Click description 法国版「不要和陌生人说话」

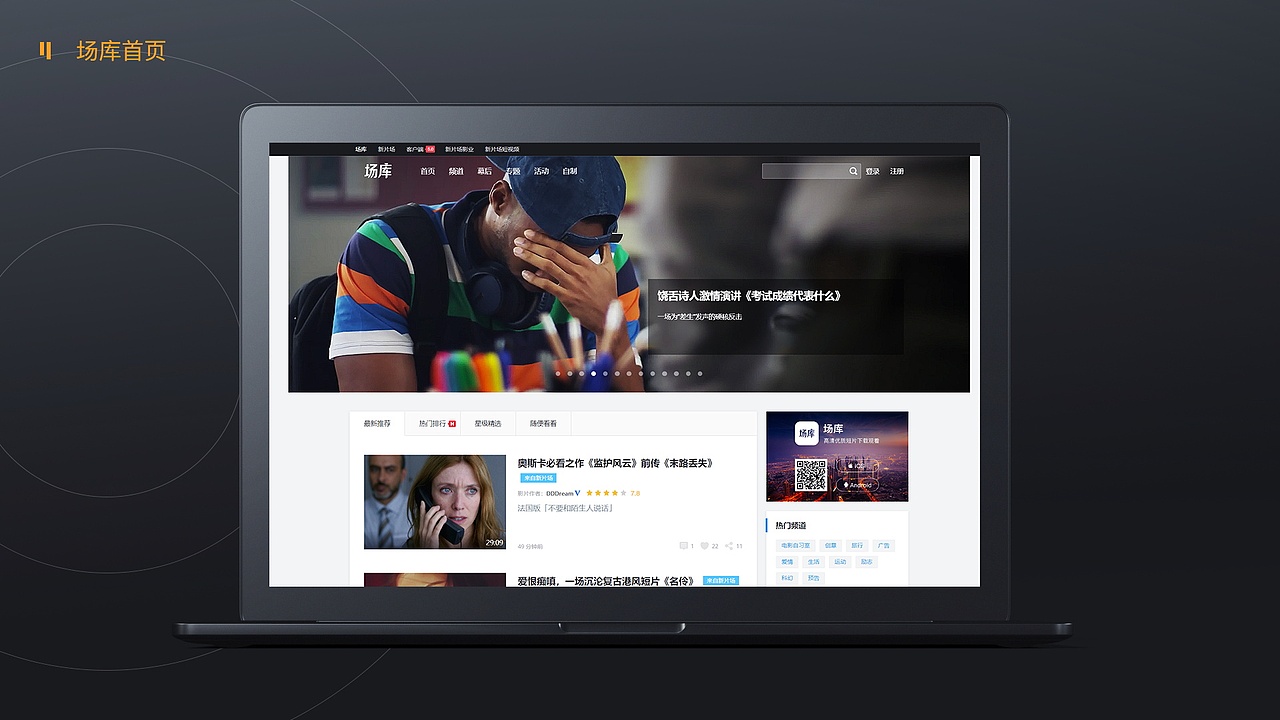(565, 508)
